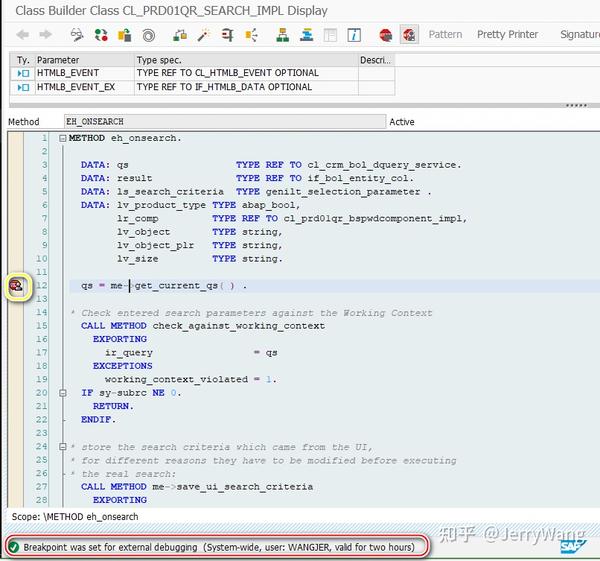Screen dimensions: 600x561
Task: Set external breakpoint icon in toolbar
Action: [409, 35]
